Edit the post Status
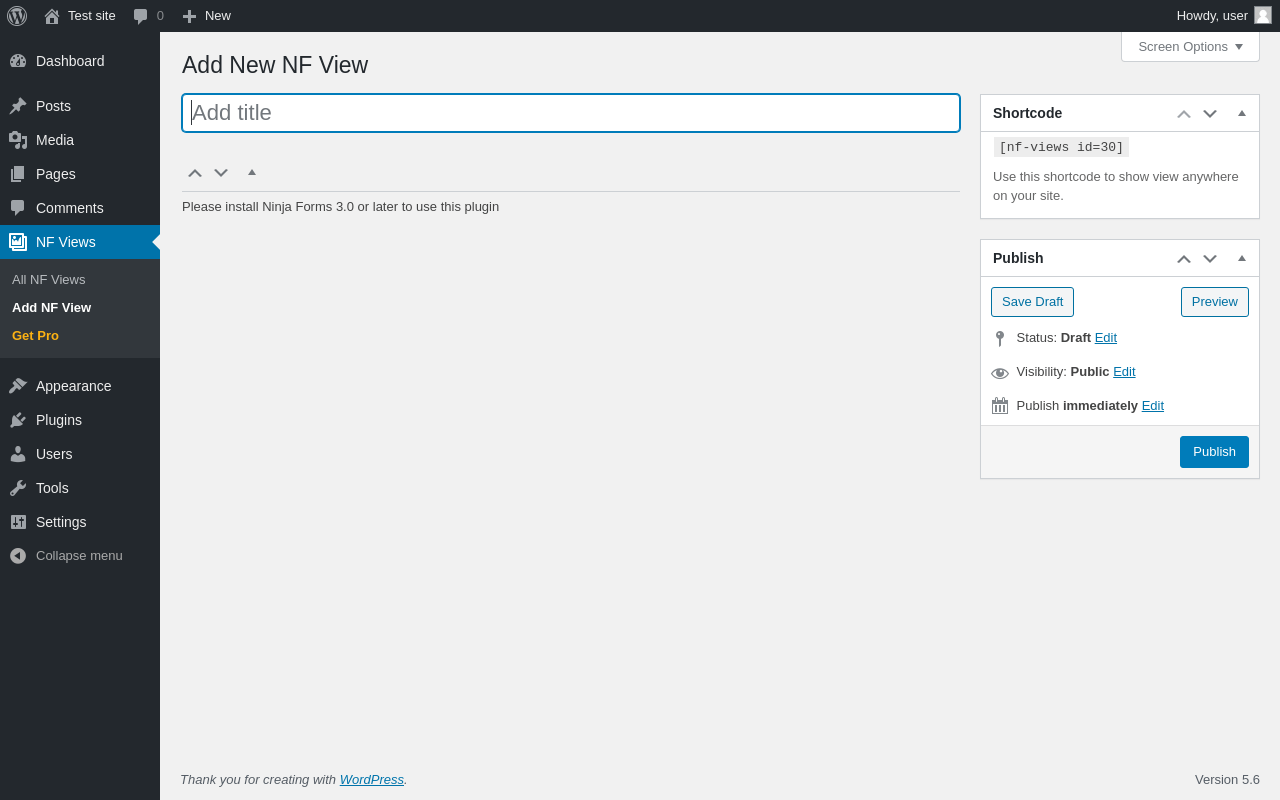 pos(1106,338)
